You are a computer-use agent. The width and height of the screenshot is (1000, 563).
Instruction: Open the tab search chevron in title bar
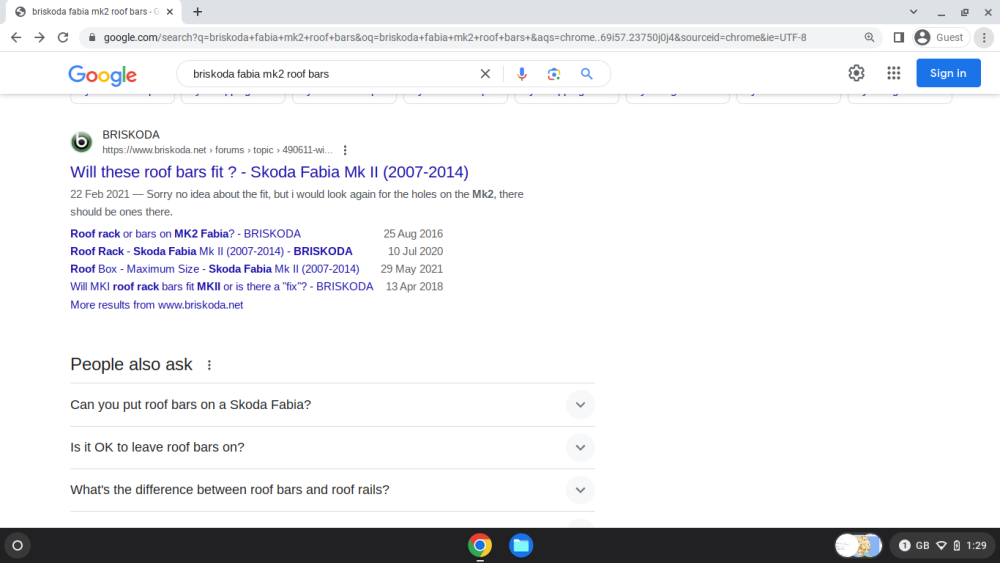(x=913, y=11)
